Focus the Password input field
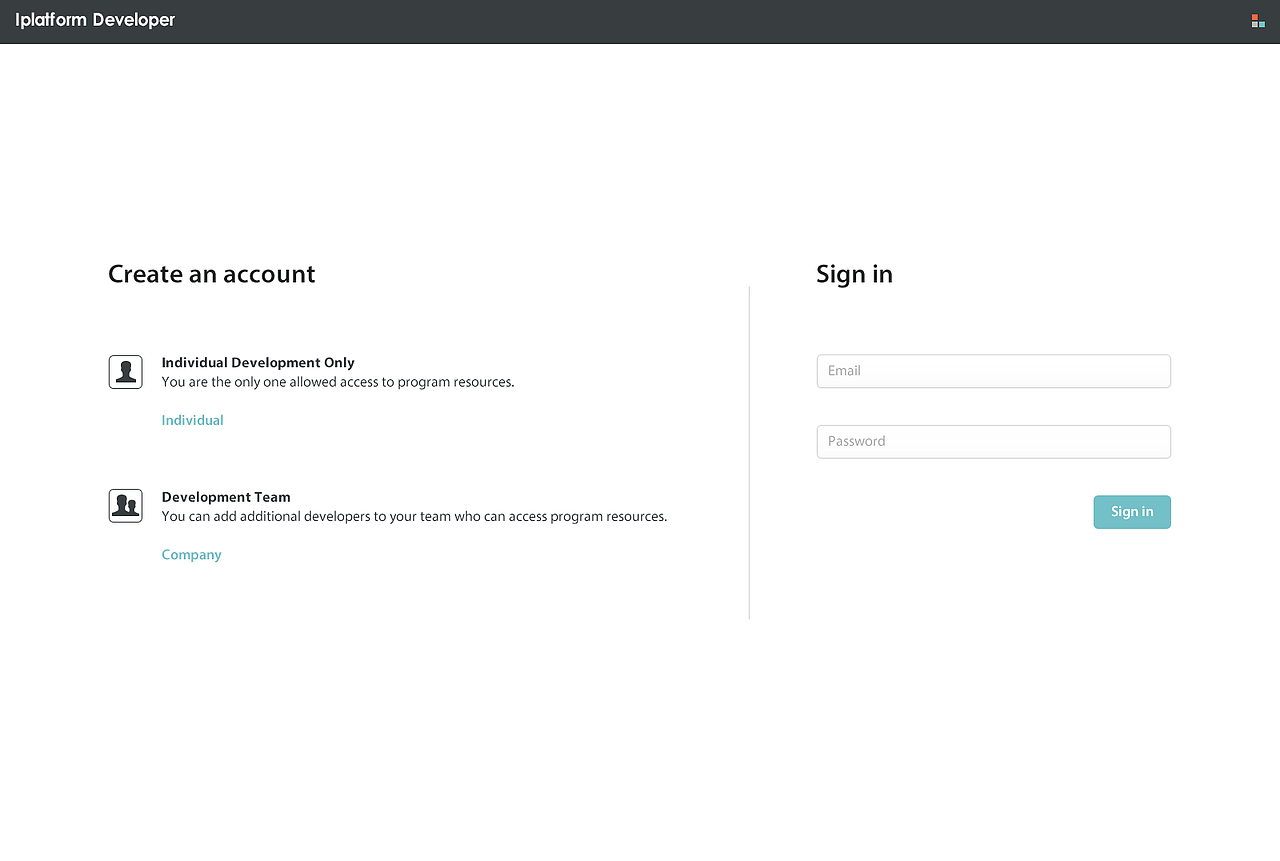The width and height of the screenshot is (1280, 861). 993,442
